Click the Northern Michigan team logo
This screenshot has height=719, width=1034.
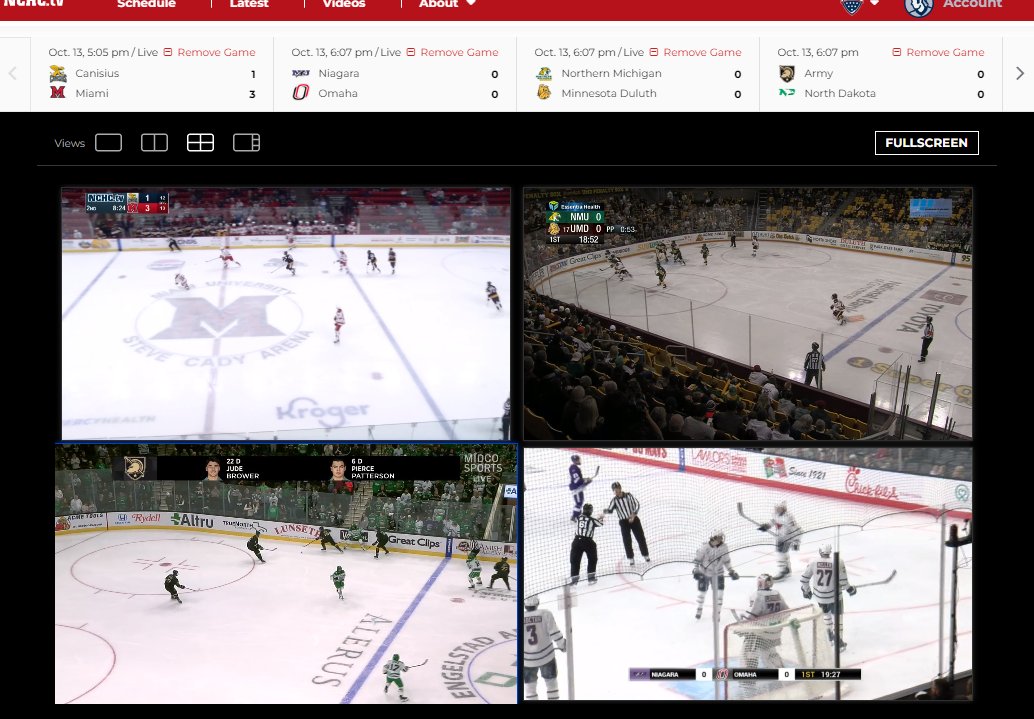[544, 73]
